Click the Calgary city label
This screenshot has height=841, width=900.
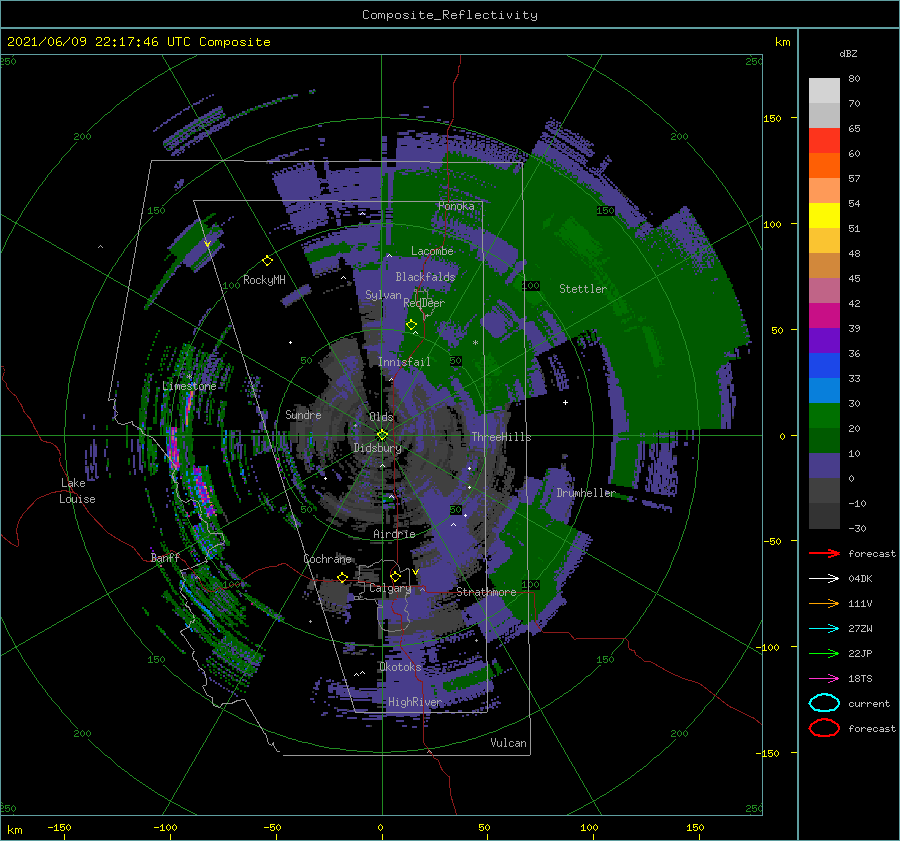390,588
